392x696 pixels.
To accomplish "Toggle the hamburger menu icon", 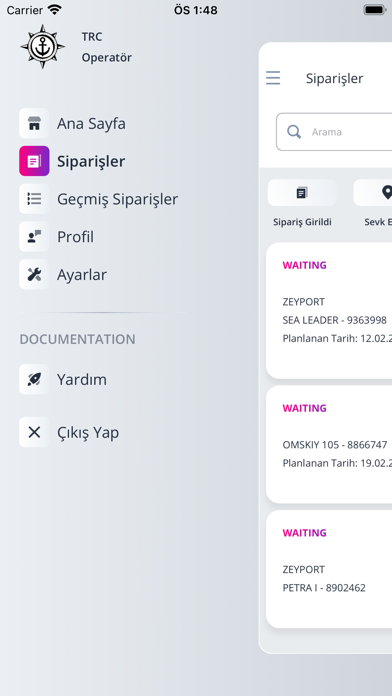I will pyautogui.click(x=273, y=78).
